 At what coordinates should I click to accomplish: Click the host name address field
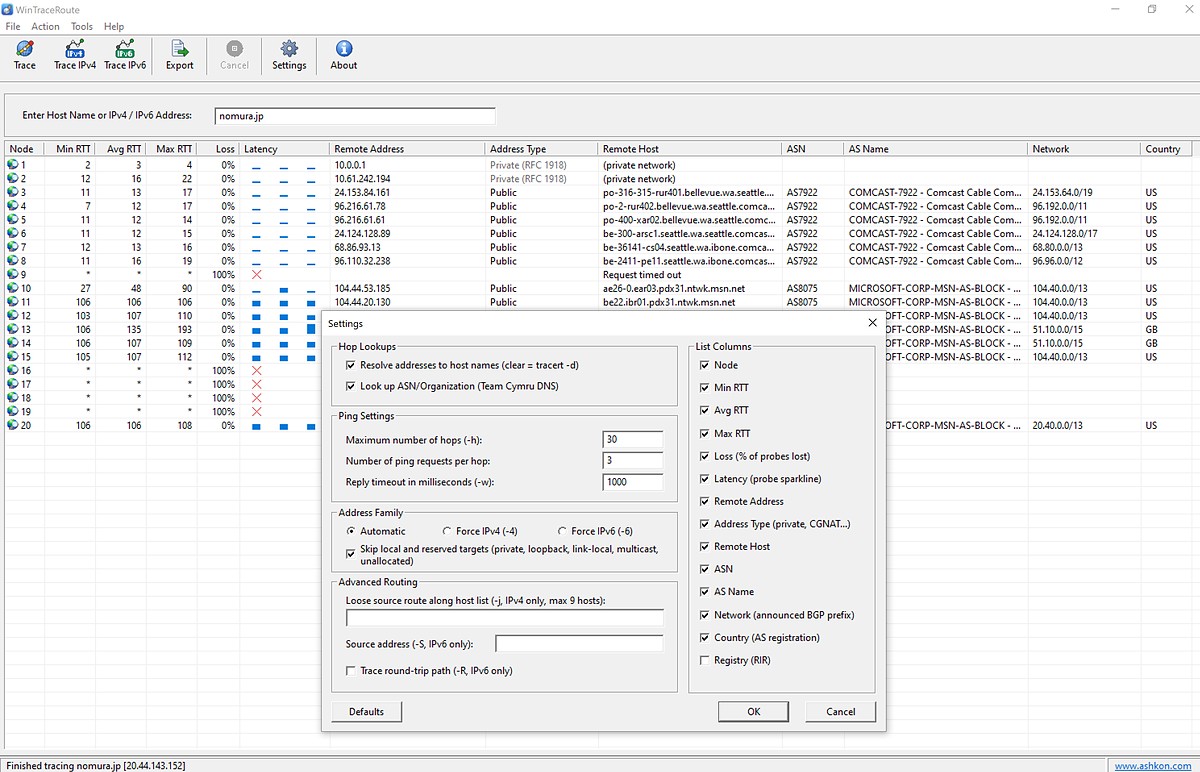pos(355,116)
